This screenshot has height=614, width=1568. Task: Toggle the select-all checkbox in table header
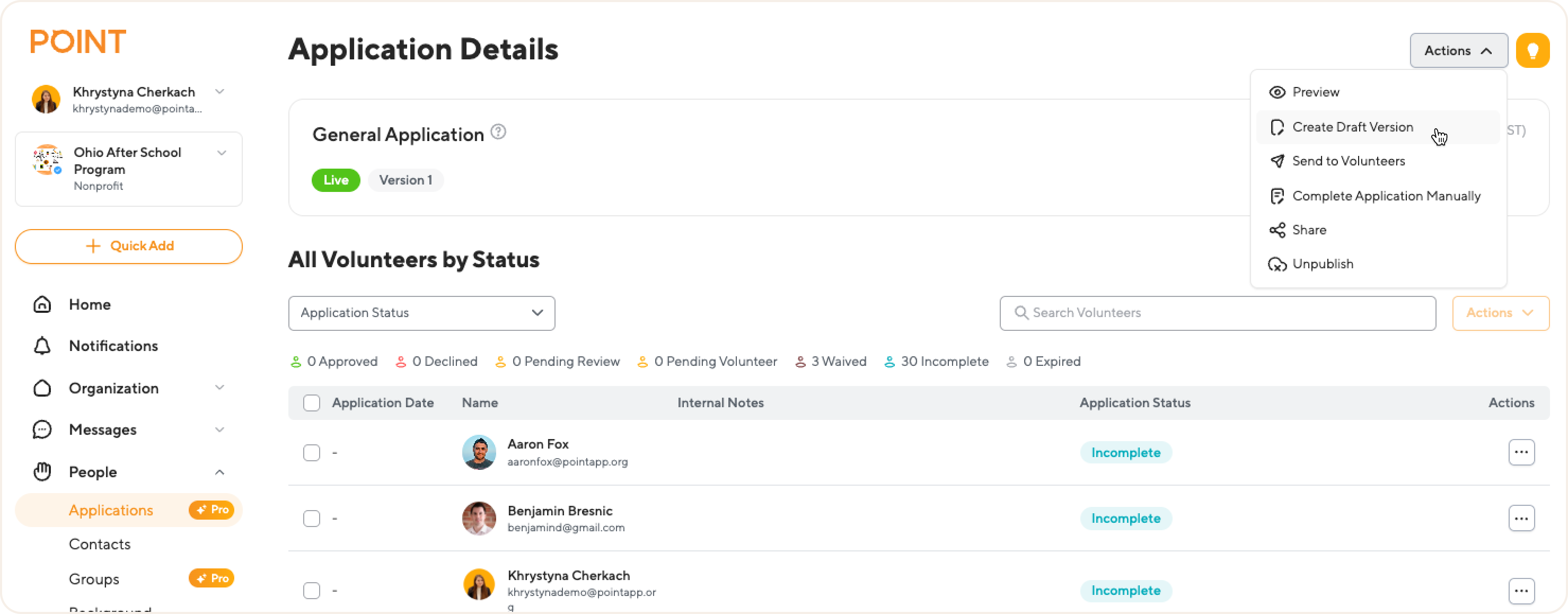(x=312, y=404)
